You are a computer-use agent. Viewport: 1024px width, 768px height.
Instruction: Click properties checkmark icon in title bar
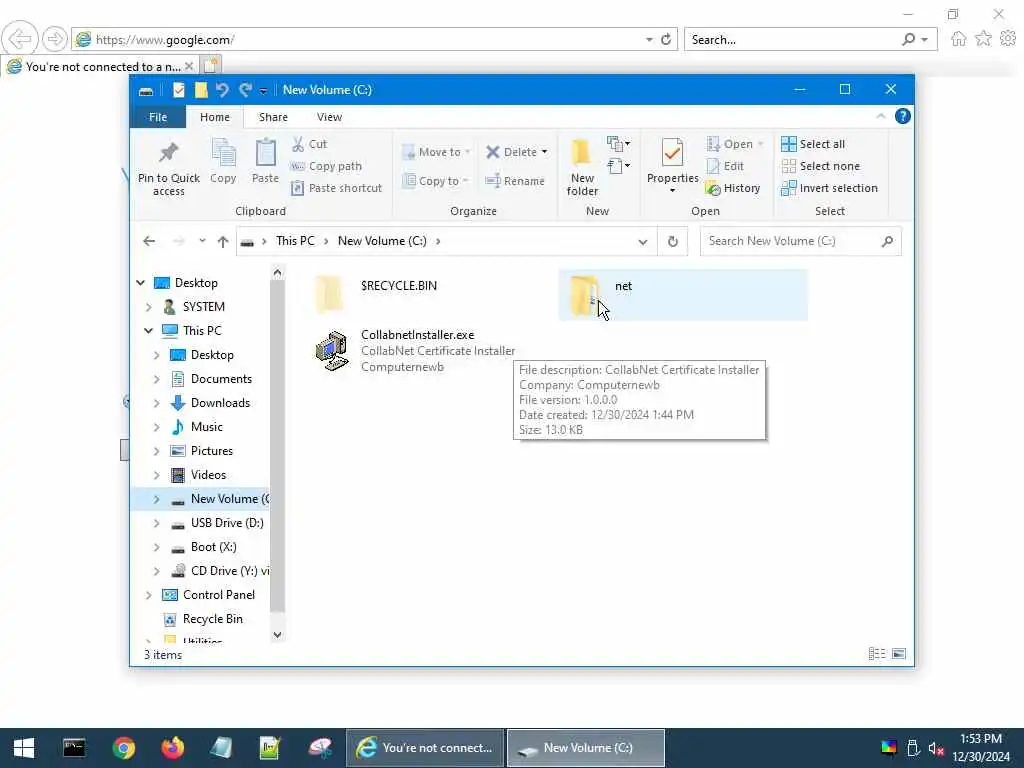pos(179,89)
